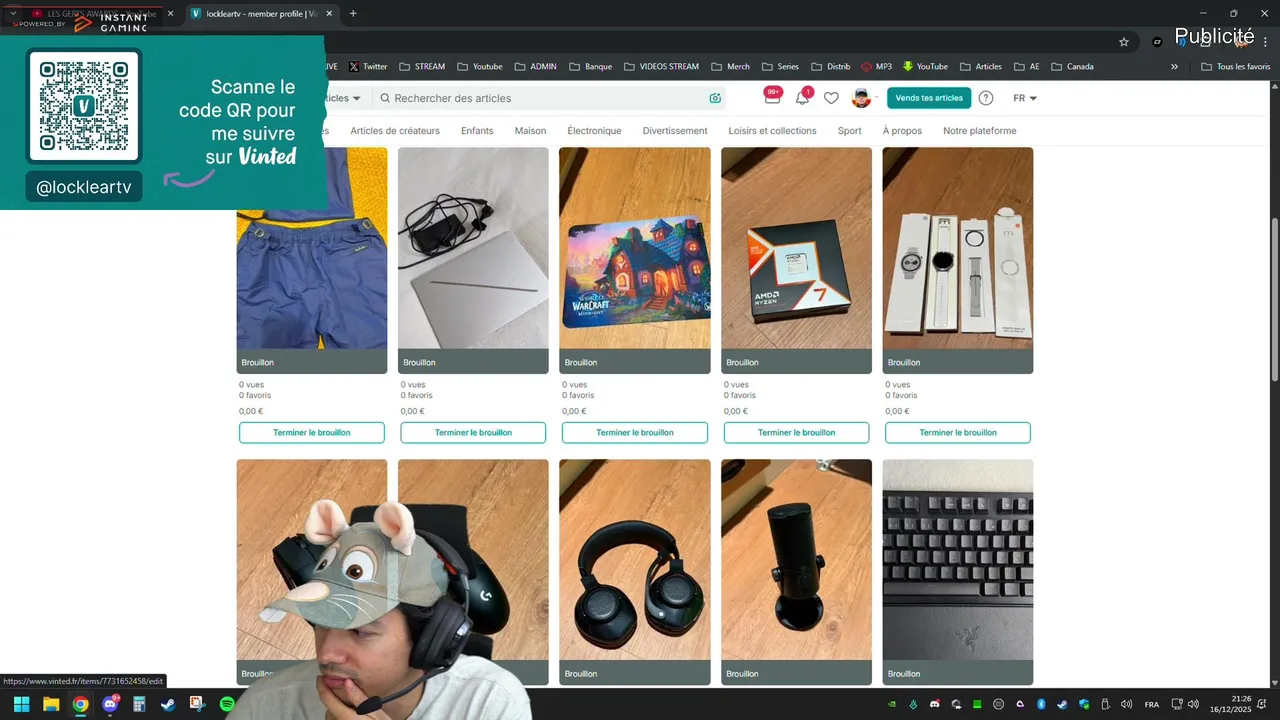Open the Électronique category

(x=594, y=131)
